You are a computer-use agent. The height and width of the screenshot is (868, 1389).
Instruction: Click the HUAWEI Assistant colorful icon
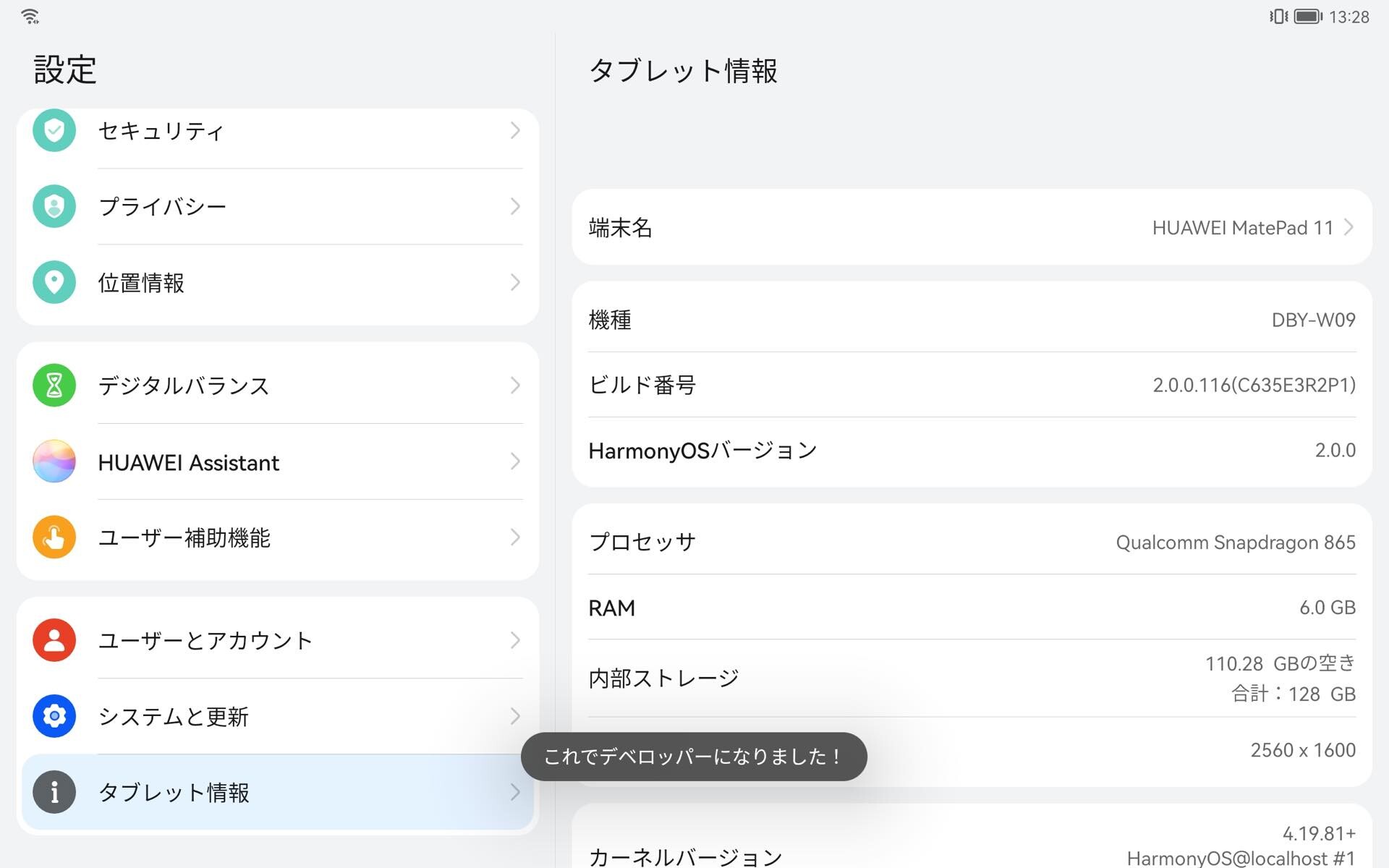click(x=54, y=461)
